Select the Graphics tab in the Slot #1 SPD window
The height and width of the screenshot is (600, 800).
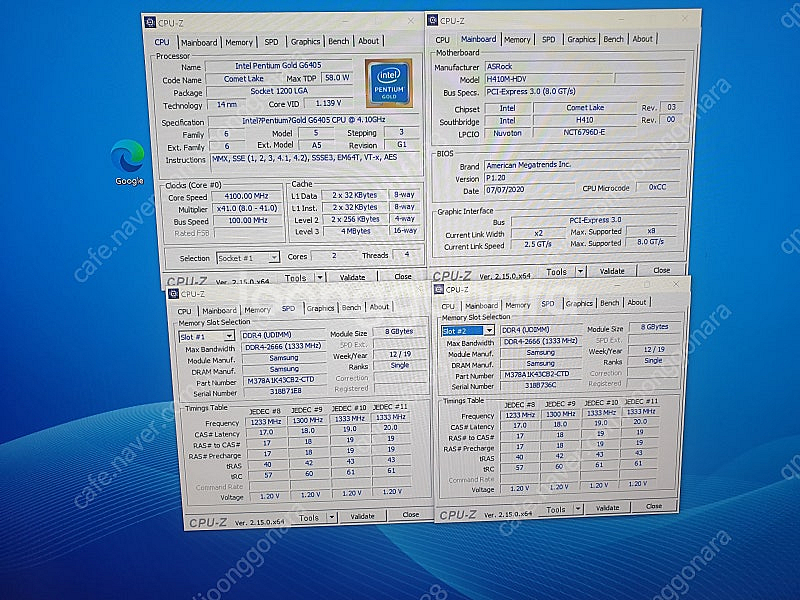click(320, 308)
